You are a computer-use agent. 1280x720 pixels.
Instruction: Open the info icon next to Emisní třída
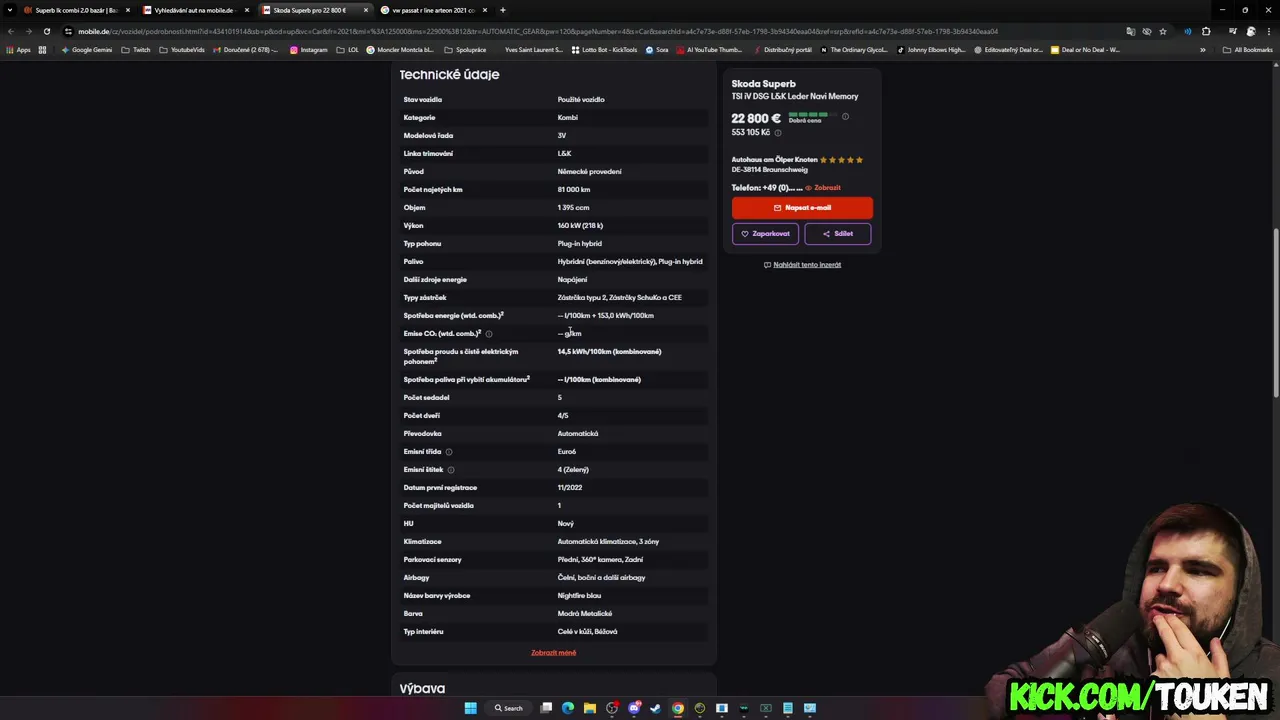pyautogui.click(x=449, y=452)
